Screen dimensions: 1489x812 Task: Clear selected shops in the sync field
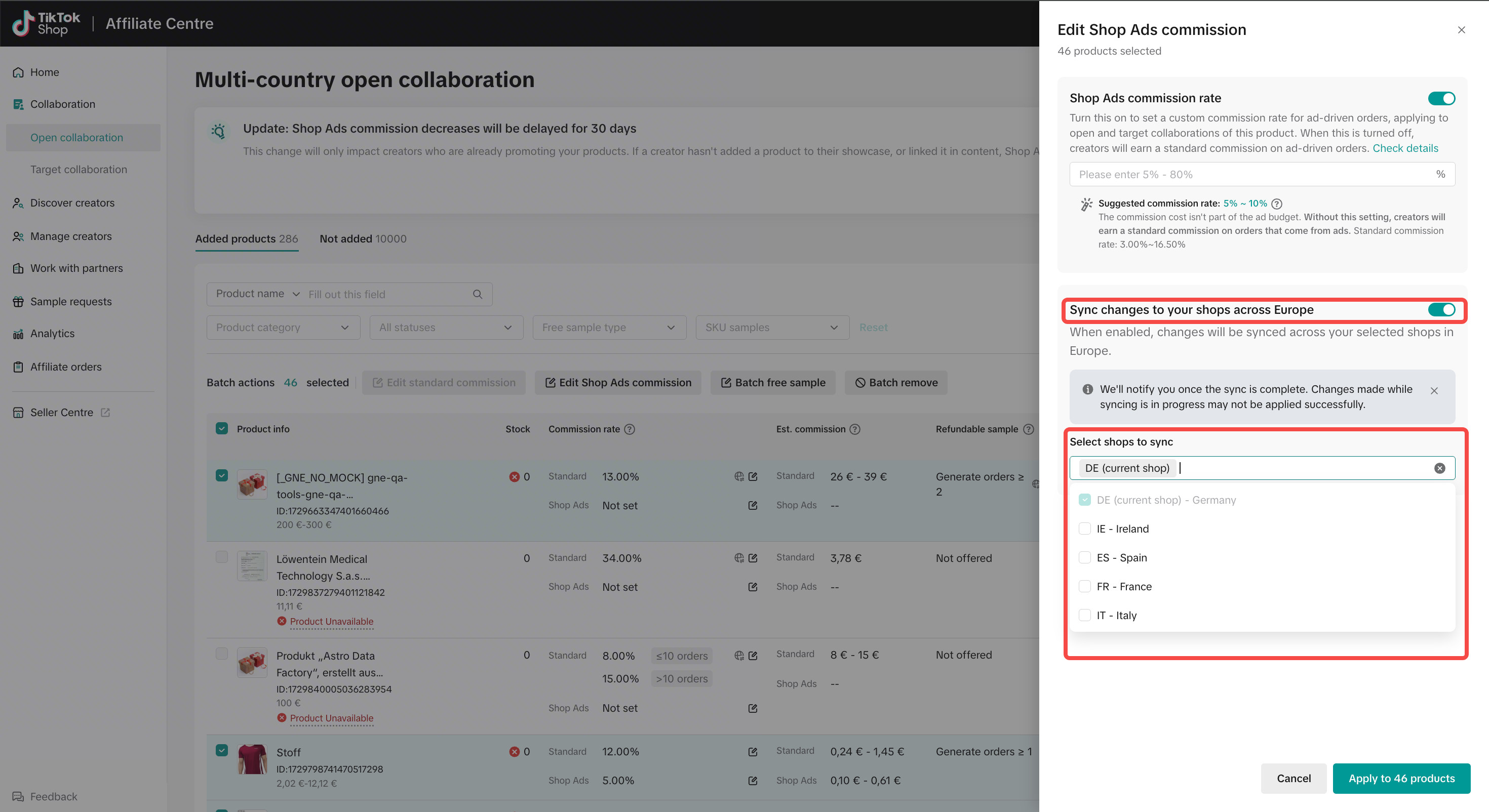(x=1440, y=468)
